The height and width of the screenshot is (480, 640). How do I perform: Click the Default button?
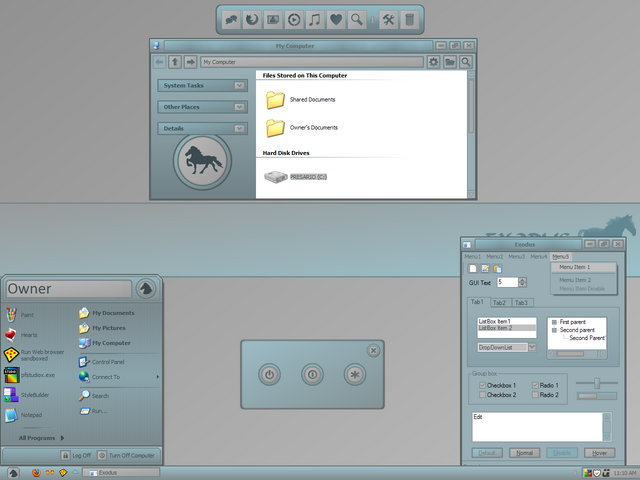coord(487,453)
